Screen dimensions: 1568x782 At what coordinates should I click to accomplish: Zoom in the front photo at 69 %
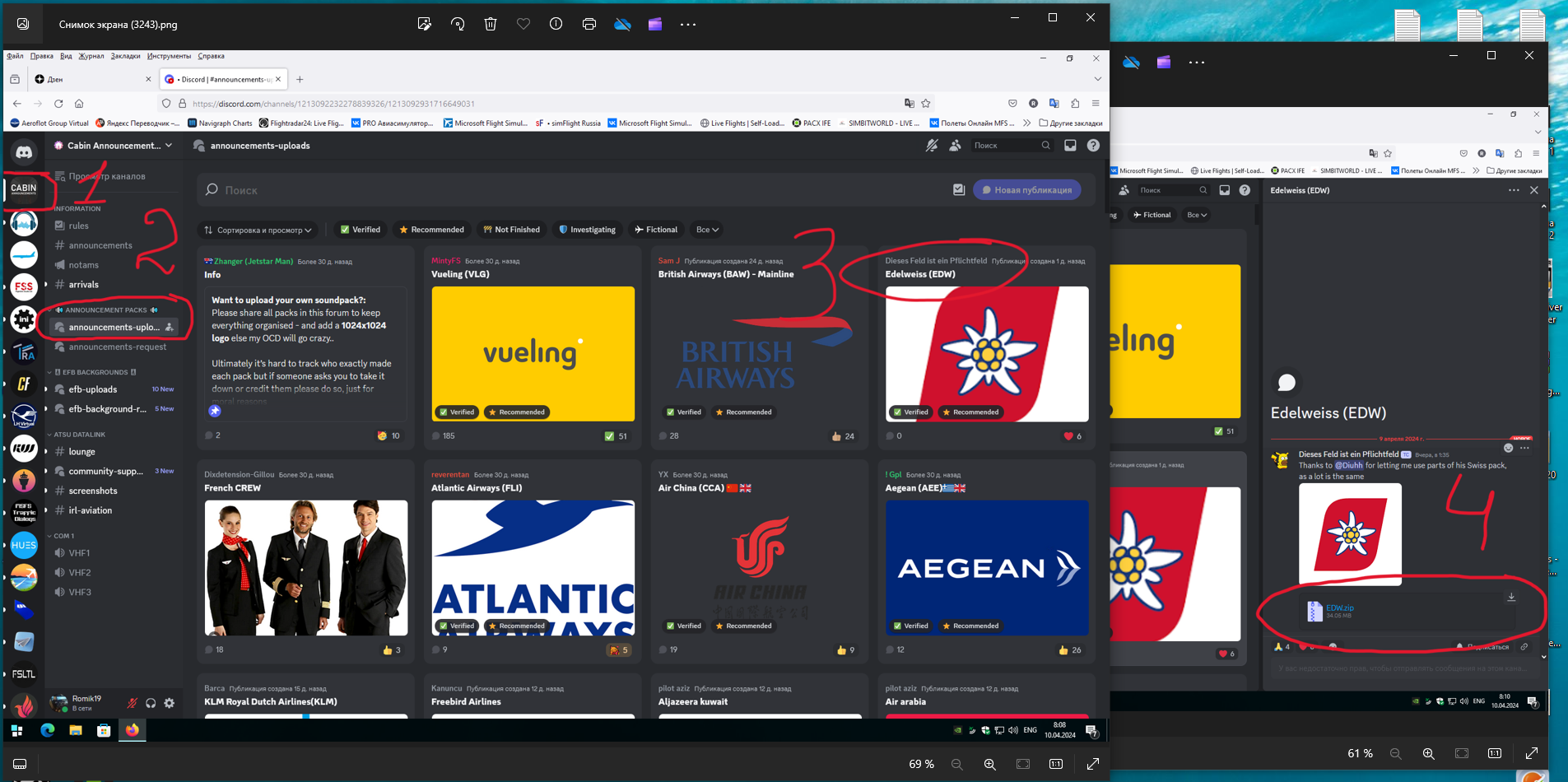990,764
